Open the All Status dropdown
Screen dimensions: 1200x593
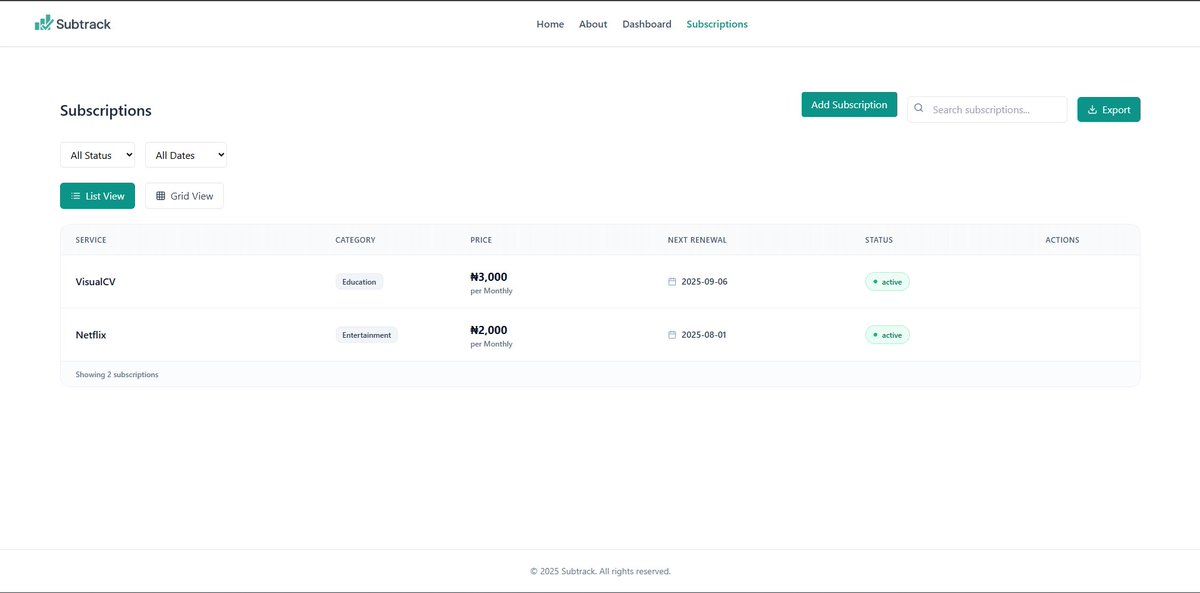coord(97,155)
